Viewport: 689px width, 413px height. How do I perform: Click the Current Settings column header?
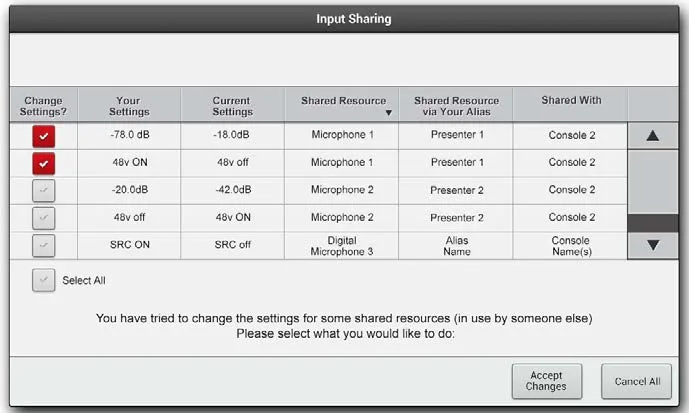click(232, 105)
